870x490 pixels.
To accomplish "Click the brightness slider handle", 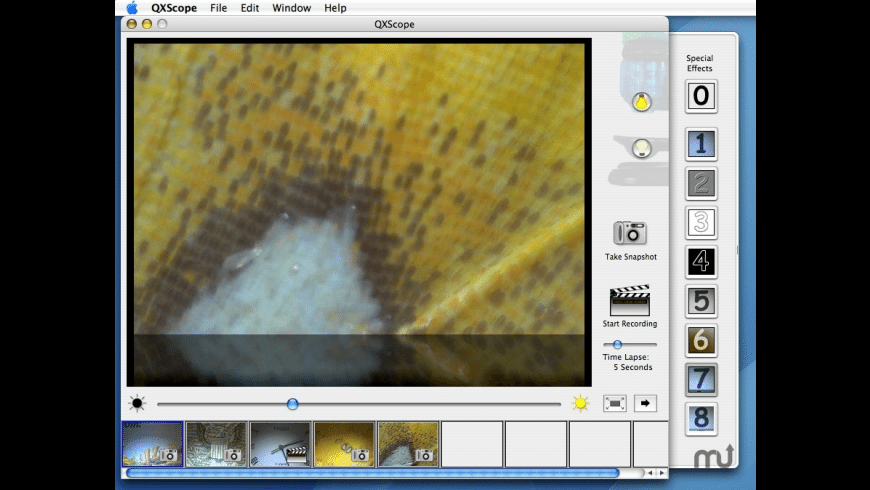I will 292,404.
